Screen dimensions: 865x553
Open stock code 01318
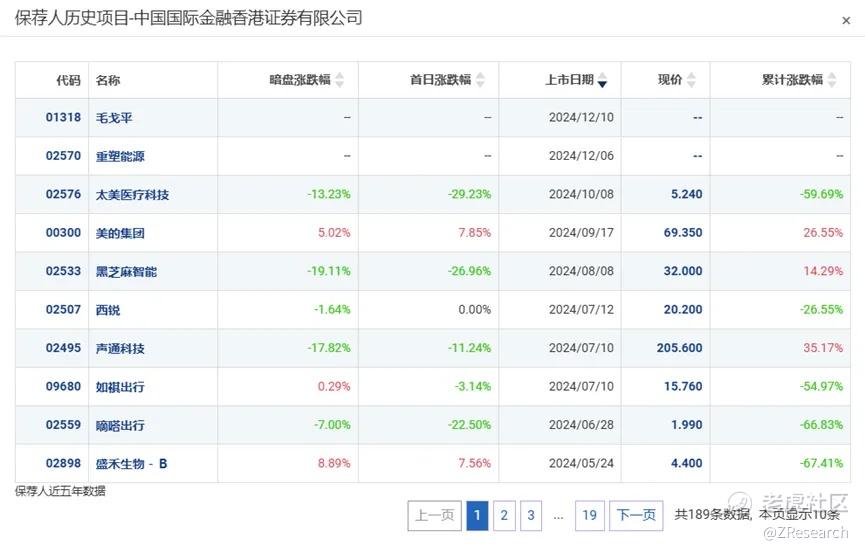coord(63,118)
